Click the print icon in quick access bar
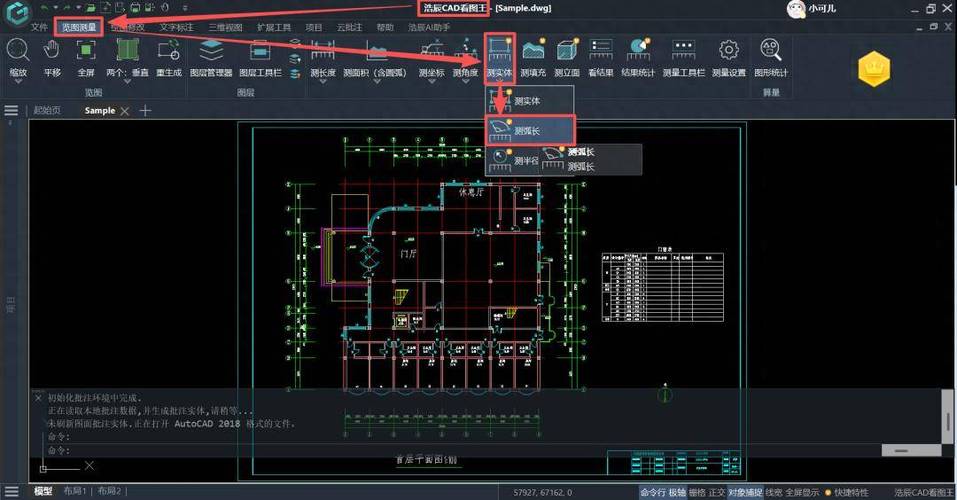The height and width of the screenshot is (500, 957). pyautogui.click(x=135, y=8)
